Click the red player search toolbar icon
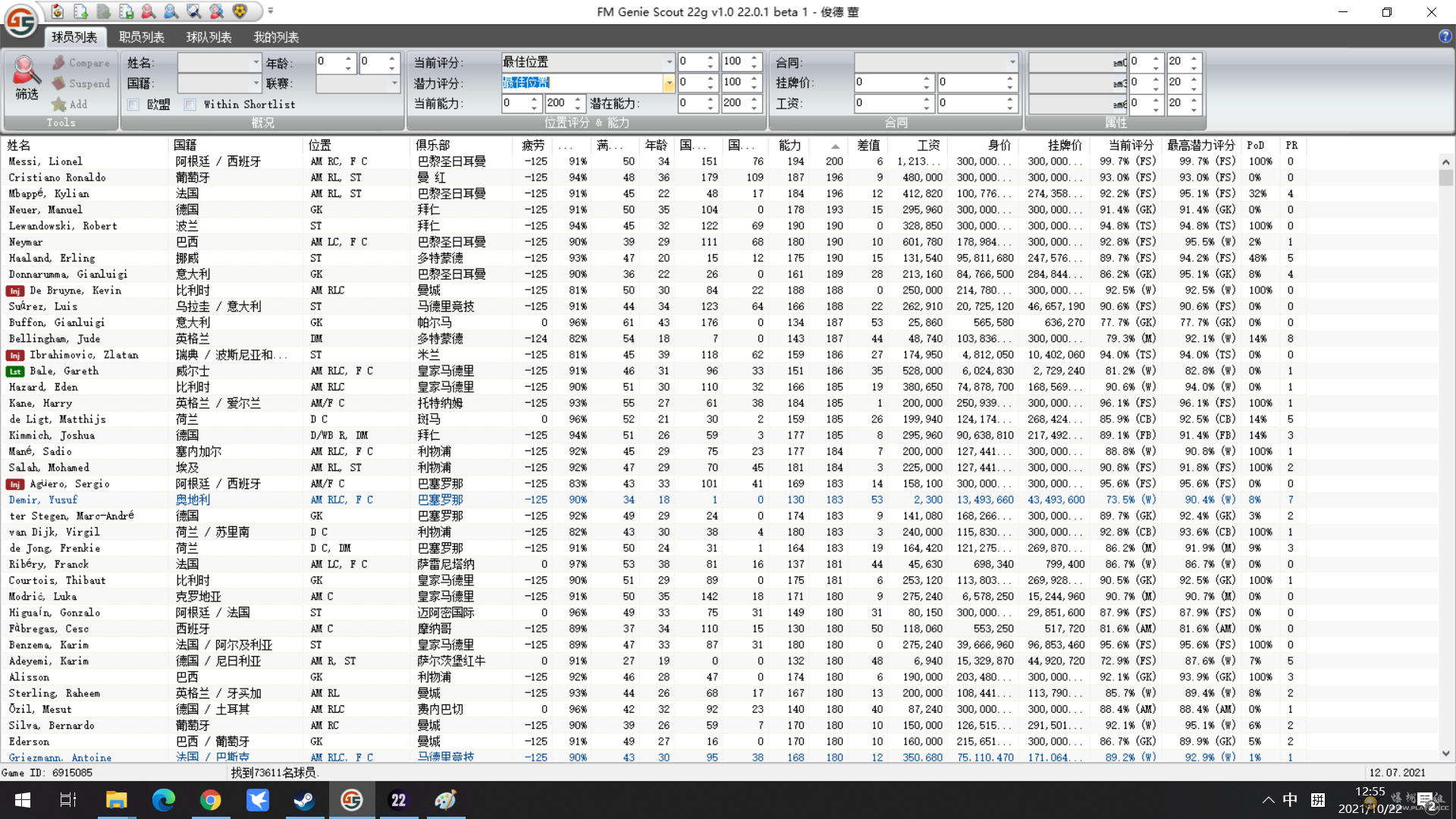 [x=149, y=11]
